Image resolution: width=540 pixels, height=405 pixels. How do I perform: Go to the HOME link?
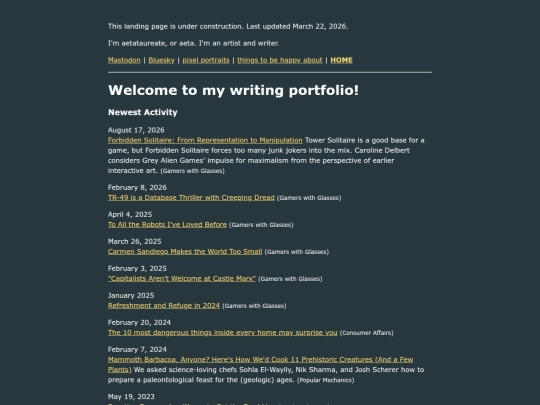[341, 60]
